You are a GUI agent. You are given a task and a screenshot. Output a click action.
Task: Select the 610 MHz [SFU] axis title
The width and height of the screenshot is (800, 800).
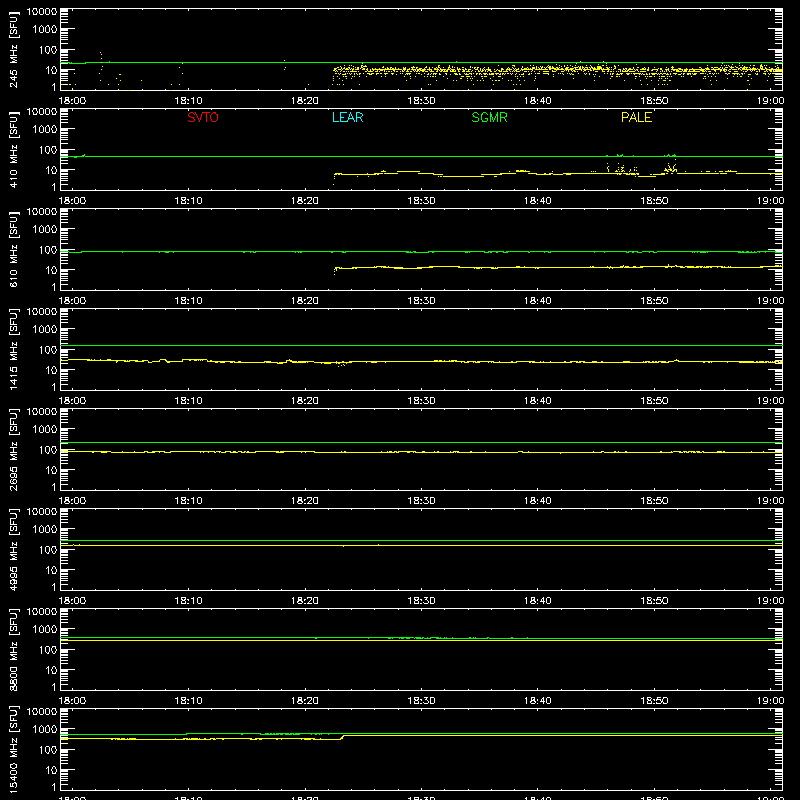coord(14,249)
